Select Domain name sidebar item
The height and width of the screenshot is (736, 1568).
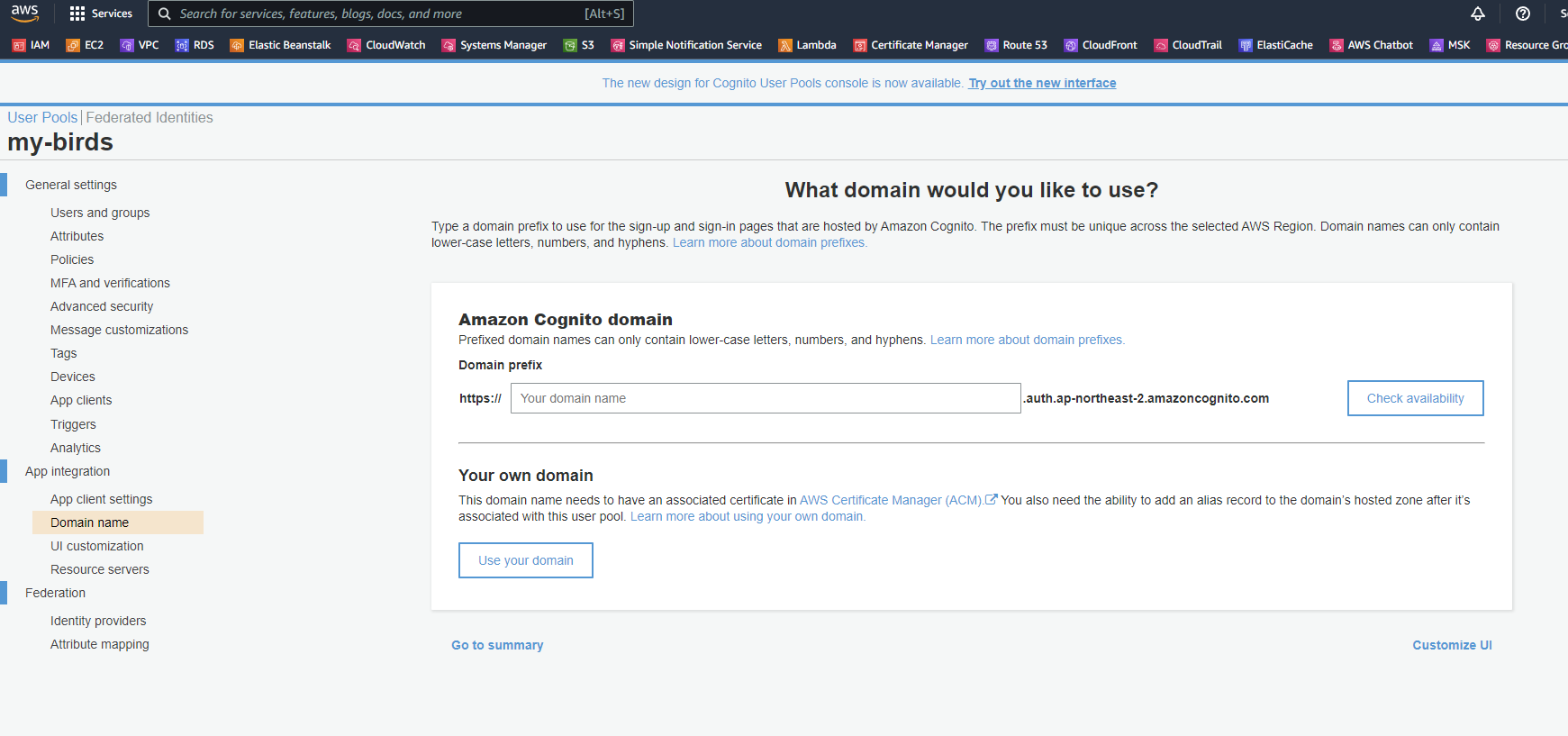[x=118, y=522]
